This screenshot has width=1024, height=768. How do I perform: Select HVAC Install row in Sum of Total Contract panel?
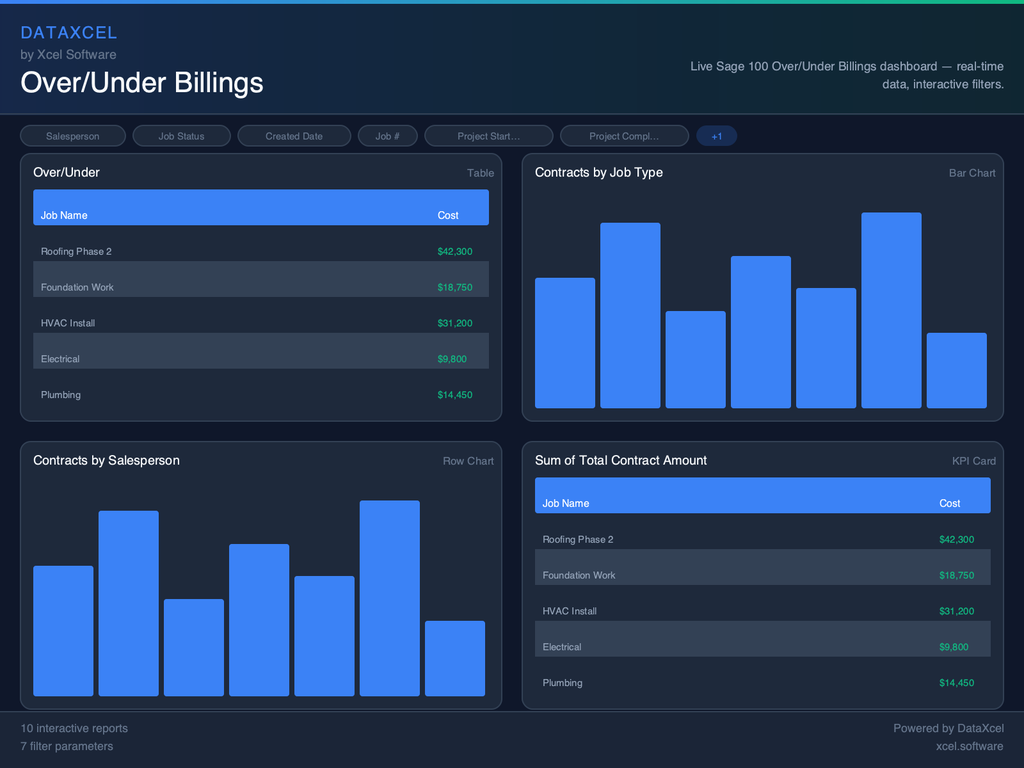pyautogui.click(x=762, y=611)
